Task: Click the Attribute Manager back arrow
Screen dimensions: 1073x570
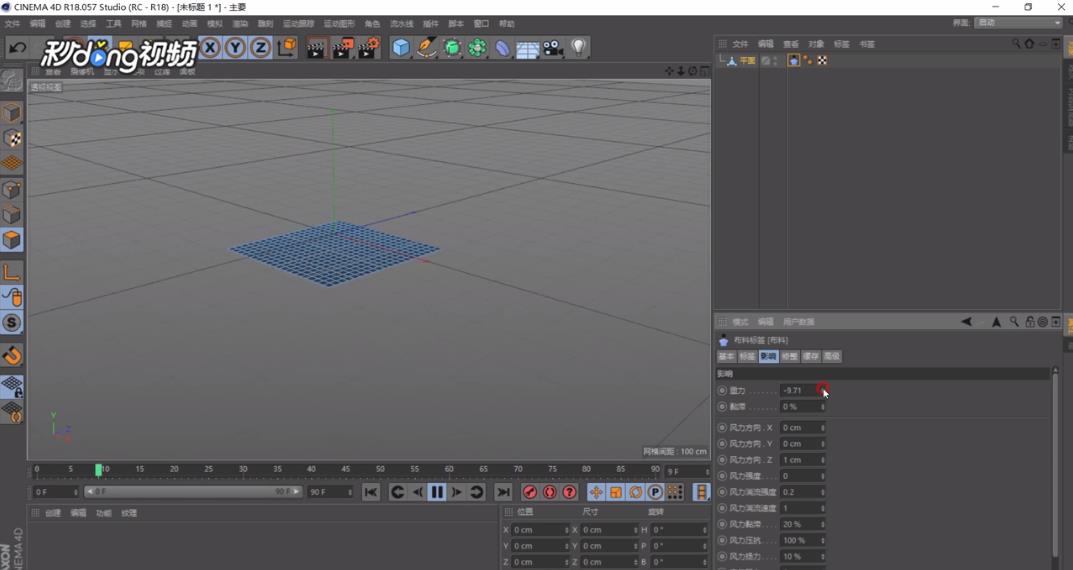Action: point(966,322)
